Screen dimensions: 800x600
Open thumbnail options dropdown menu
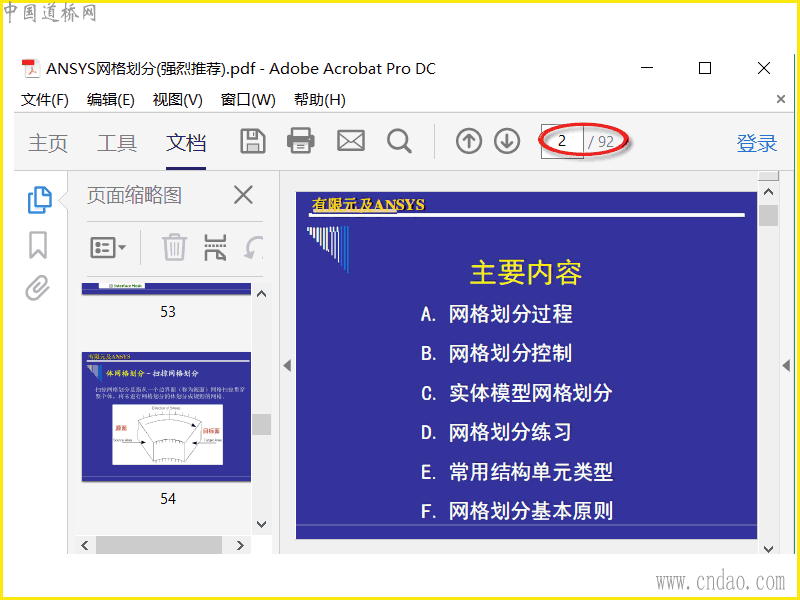pos(108,248)
